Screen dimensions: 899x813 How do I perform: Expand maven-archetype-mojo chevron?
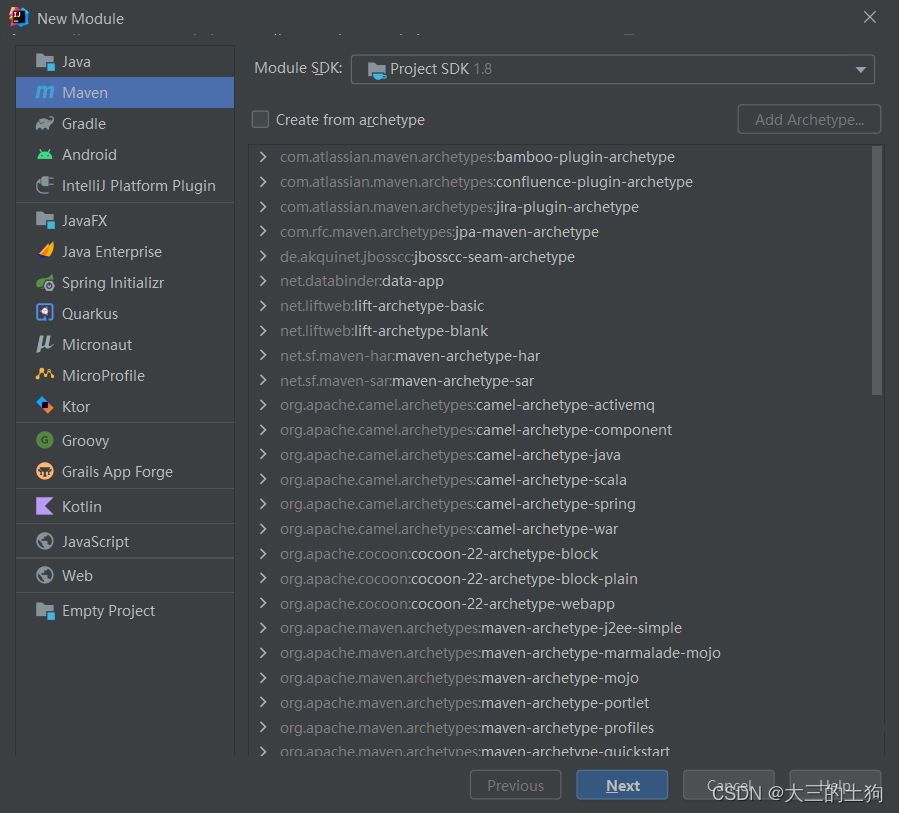point(263,678)
